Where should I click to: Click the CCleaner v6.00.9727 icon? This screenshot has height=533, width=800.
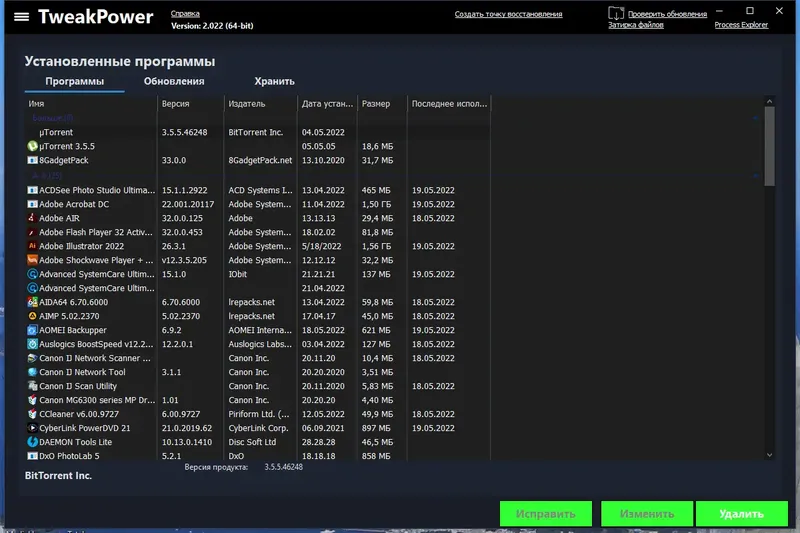(32, 414)
